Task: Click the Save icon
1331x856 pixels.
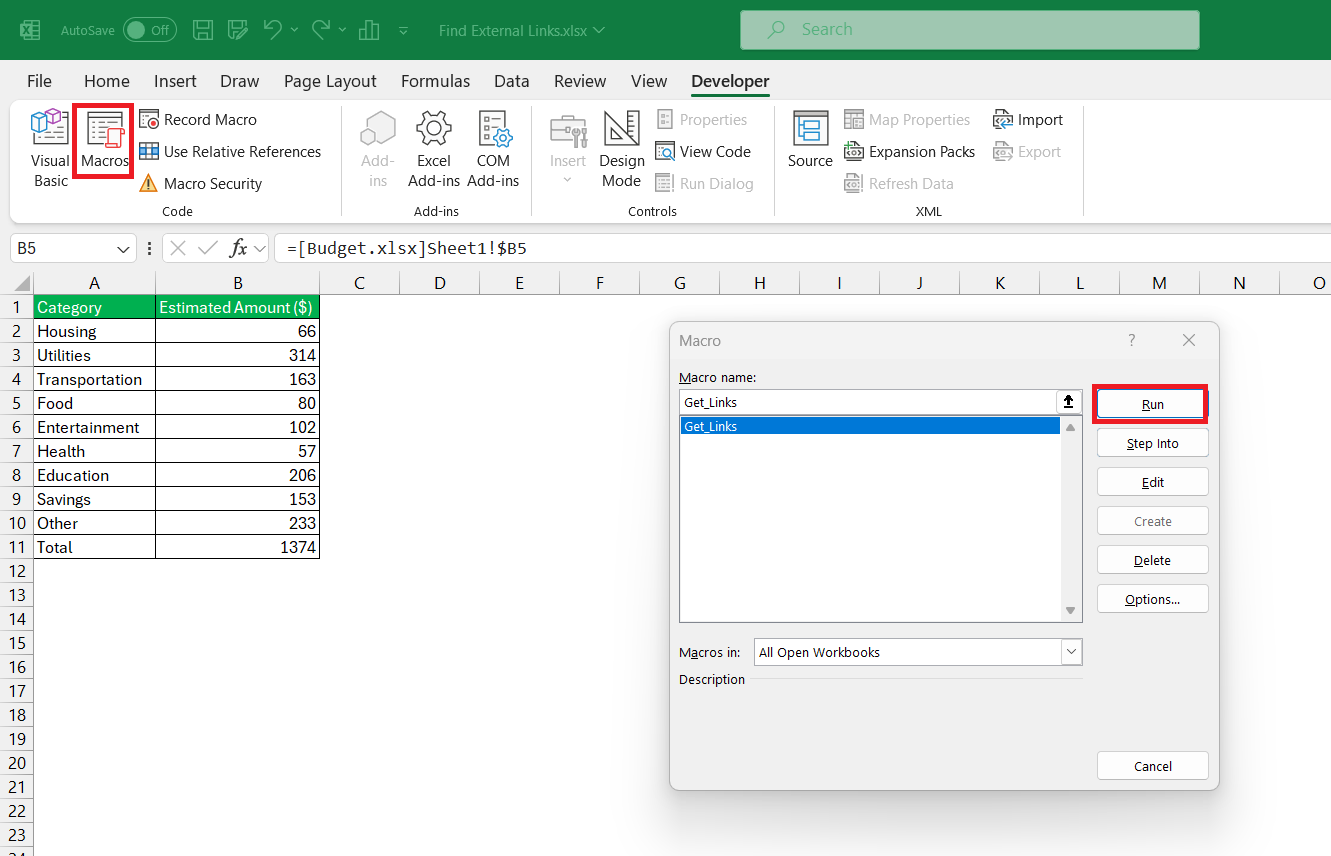Action: pyautogui.click(x=203, y=29)
